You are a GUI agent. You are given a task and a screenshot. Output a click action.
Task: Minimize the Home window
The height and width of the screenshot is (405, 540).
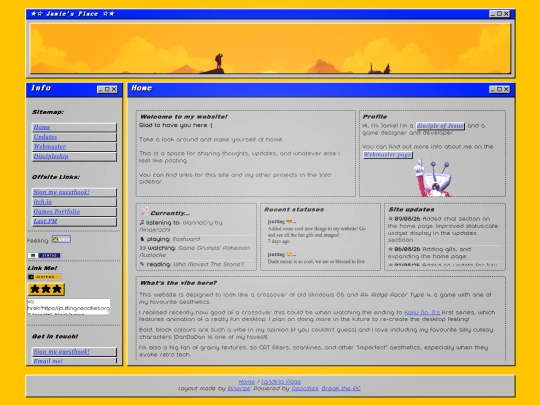click(493, 90)
